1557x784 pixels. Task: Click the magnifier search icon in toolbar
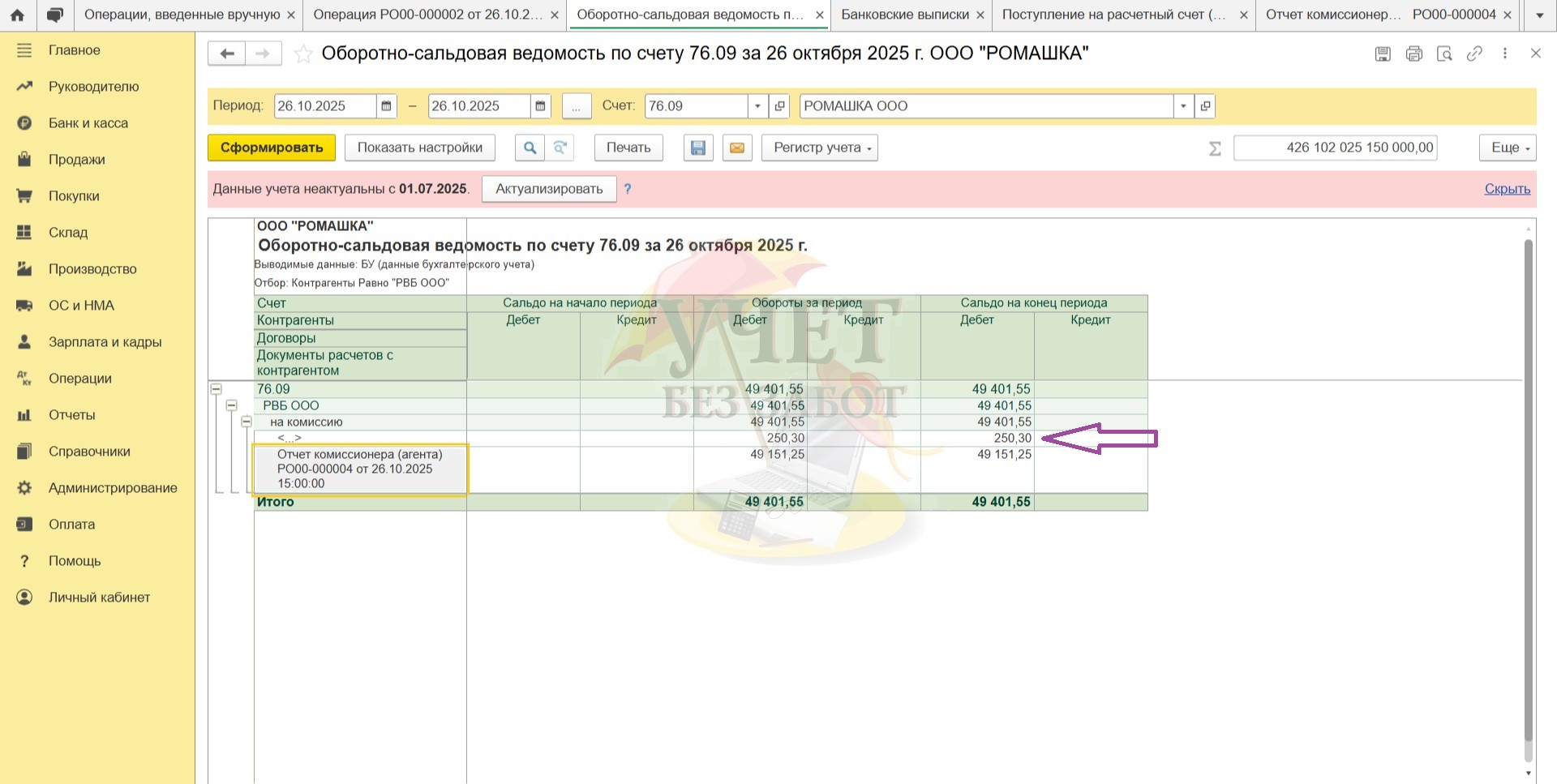click(x=530, y=148)
